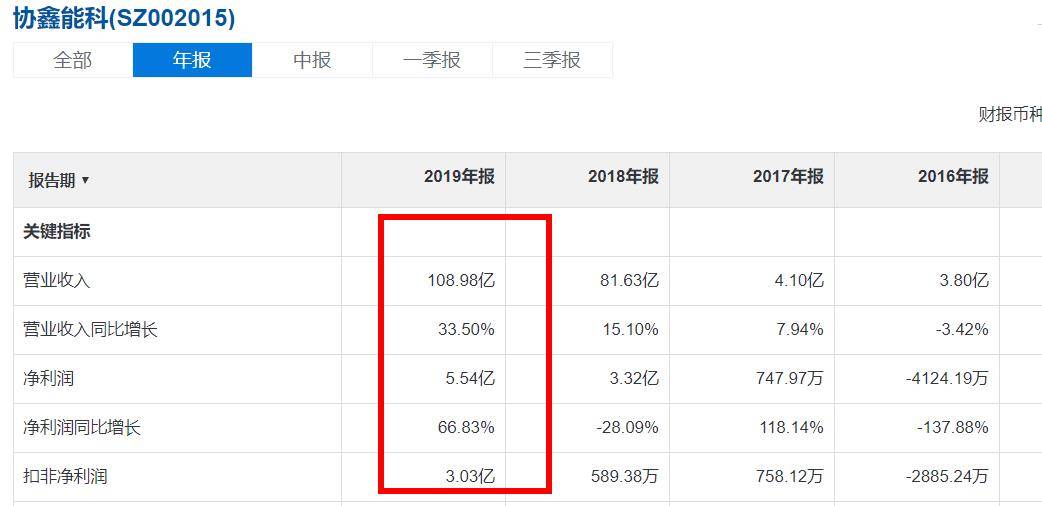1042x506 pixels.
Task: Select the 4.10亿 revenue value
Action: (798, 281)
